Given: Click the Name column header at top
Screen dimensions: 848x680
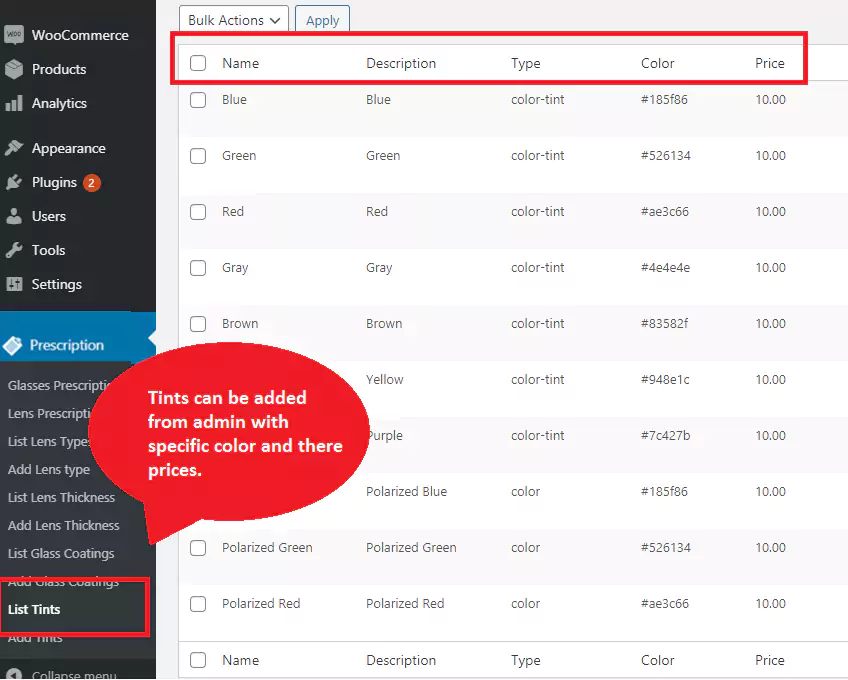Looking at the screenshot, I should [x=240, y=63].
